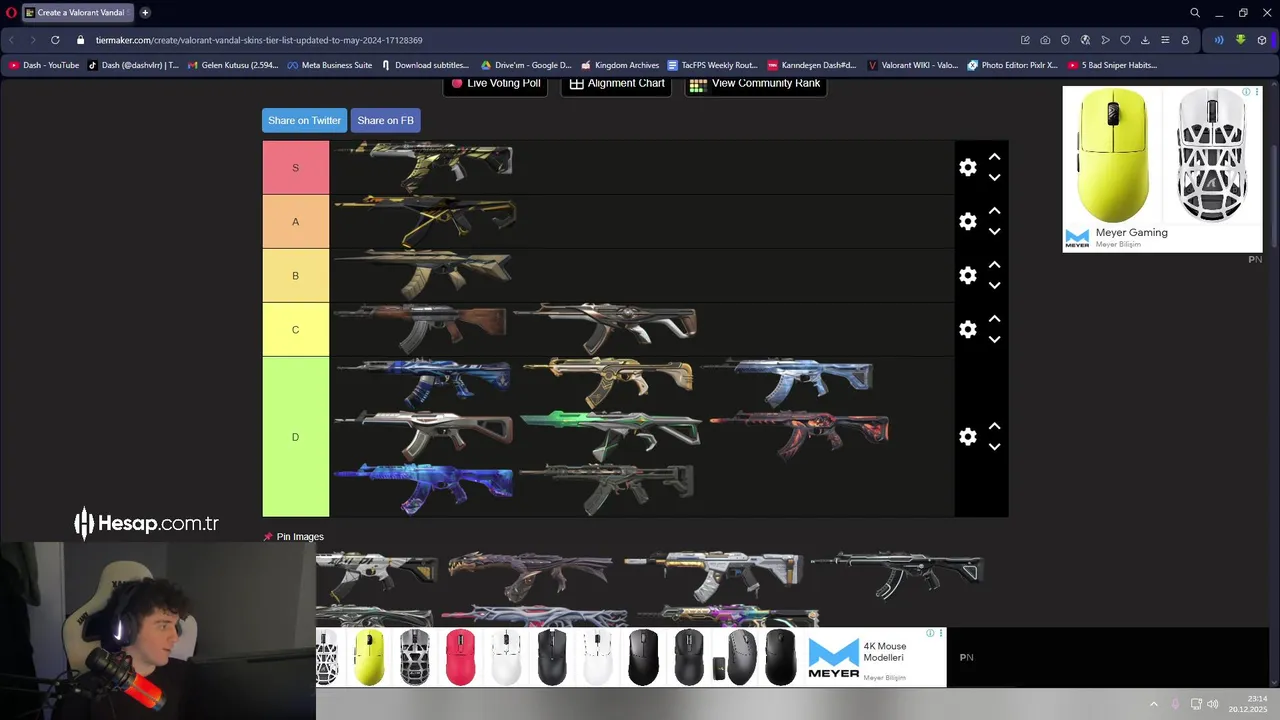Open 5 Bad Sniper Habits bookmark

pyautogui.click(x=1113, y=65)
